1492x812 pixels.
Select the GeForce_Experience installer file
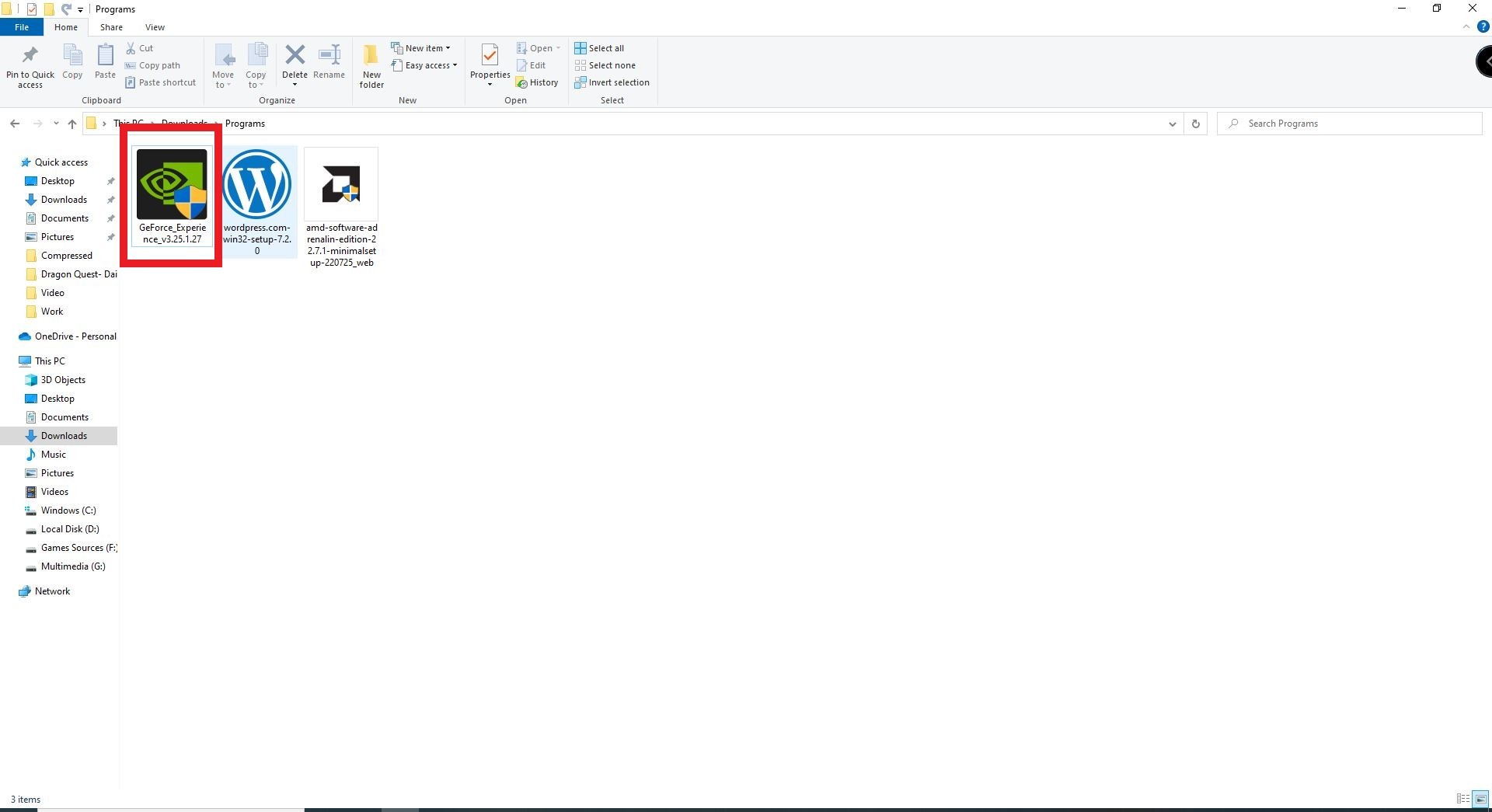[x=172, y=197]
